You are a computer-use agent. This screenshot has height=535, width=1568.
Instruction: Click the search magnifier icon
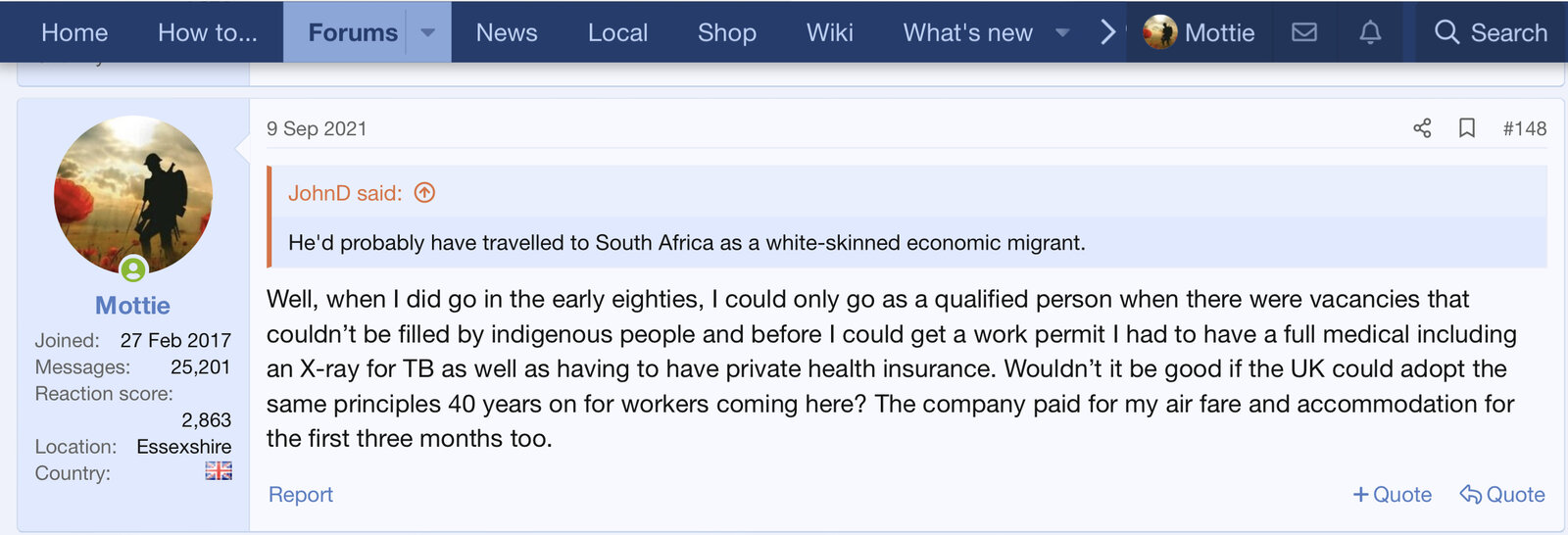[1446, 32]
